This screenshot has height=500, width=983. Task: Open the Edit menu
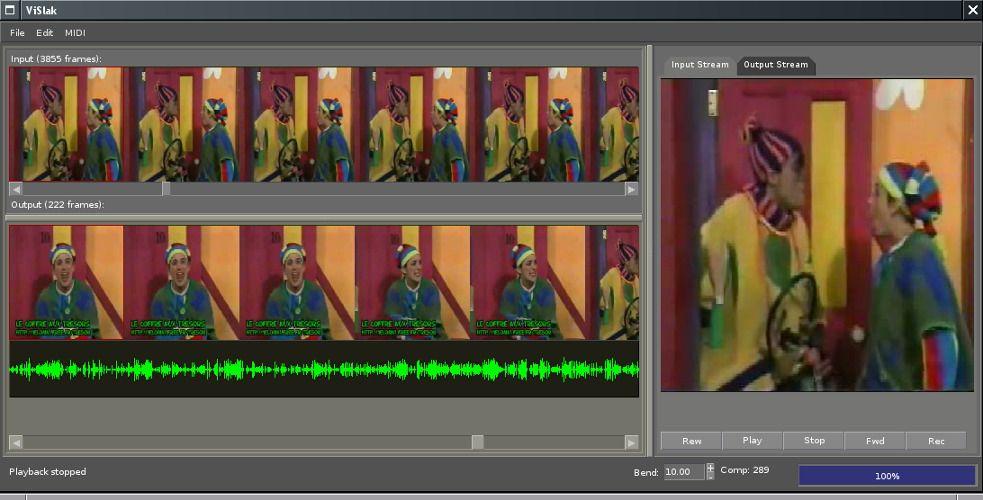[x=45, y=33]
